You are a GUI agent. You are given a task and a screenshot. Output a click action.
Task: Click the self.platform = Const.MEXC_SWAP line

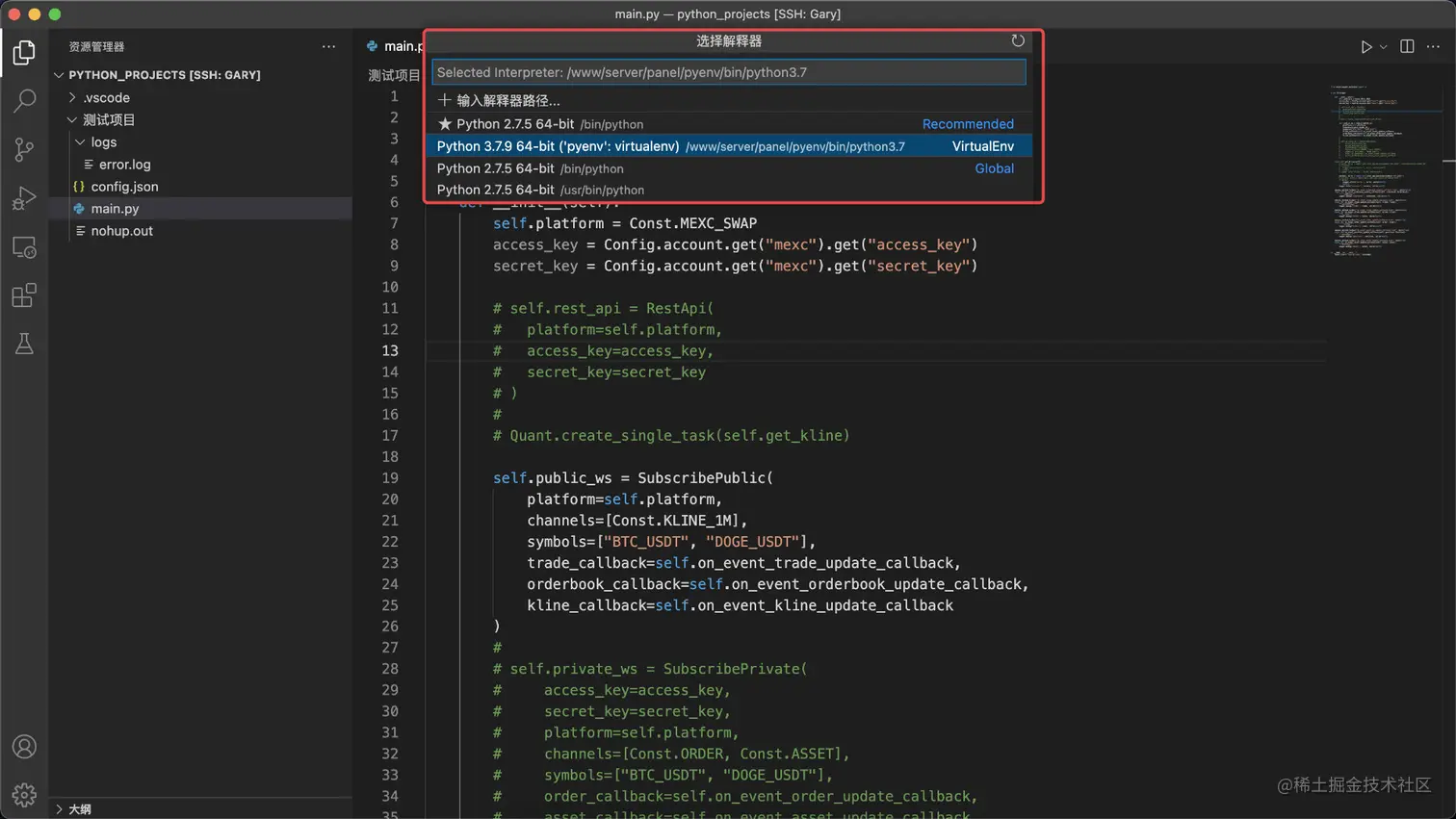(625, 223)
